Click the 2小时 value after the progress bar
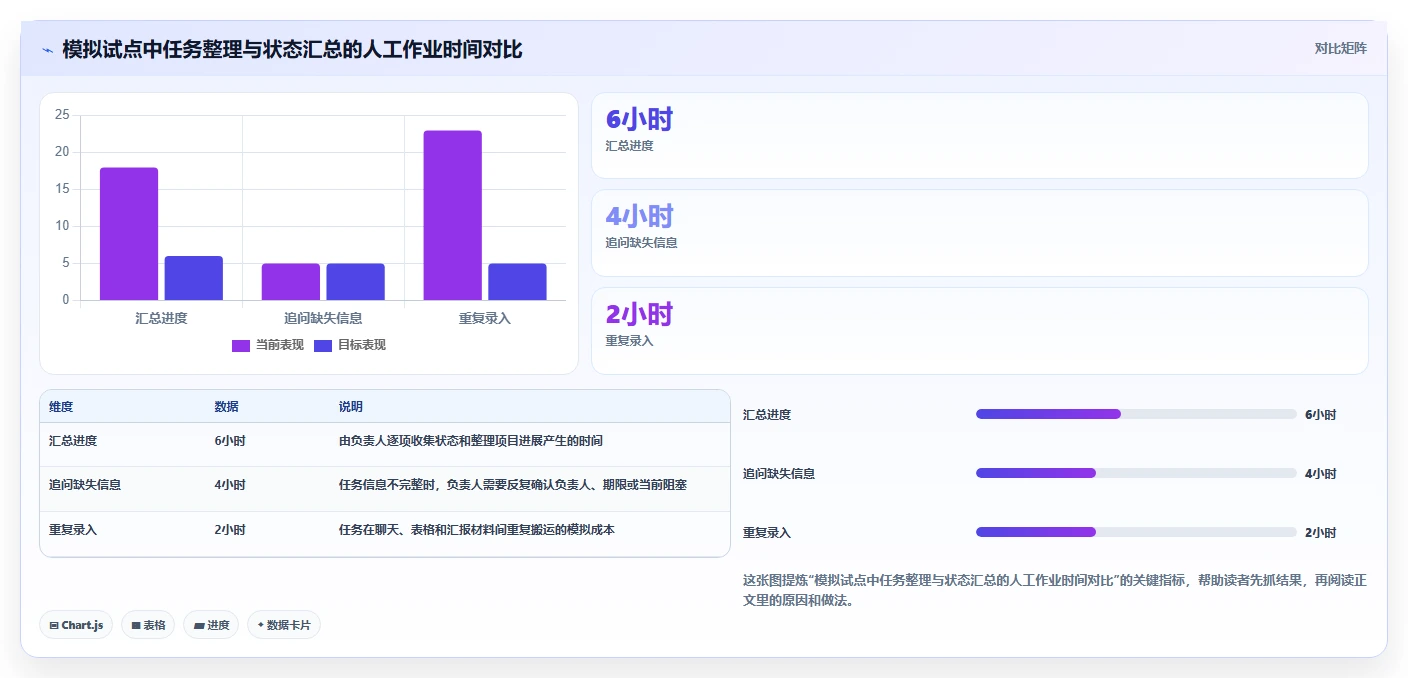The width and height of the screenshot is (1408, 678). [1320, 533]
